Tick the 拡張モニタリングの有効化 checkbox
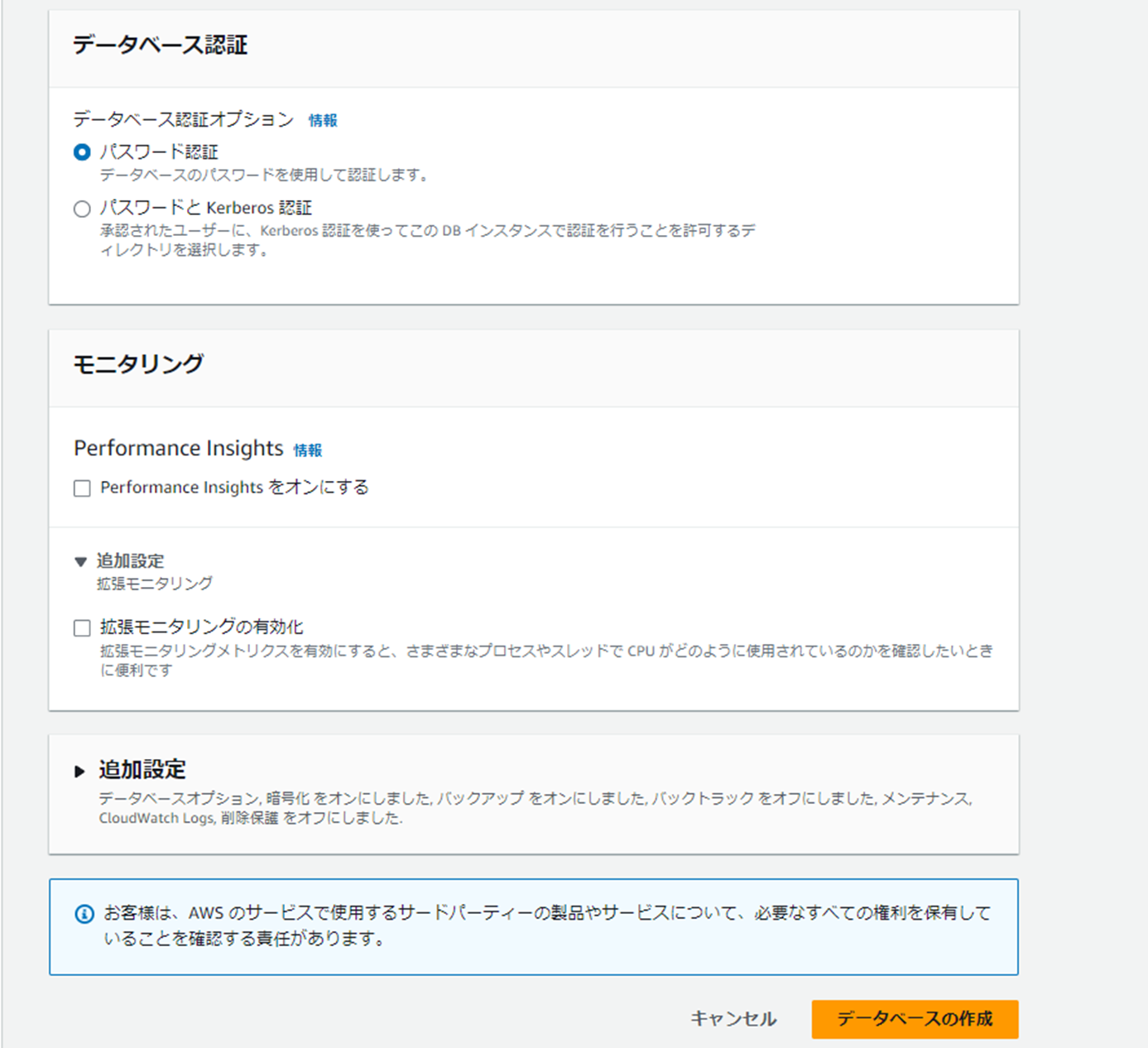 click(x=82, y=628)
